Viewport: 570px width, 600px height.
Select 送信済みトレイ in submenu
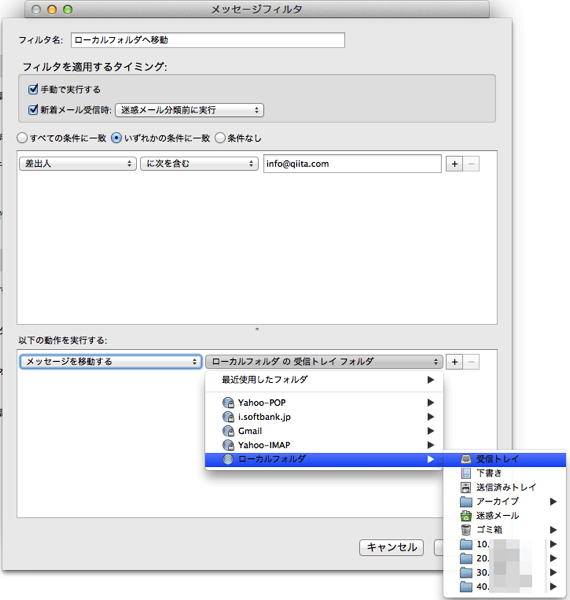(505, 487)
